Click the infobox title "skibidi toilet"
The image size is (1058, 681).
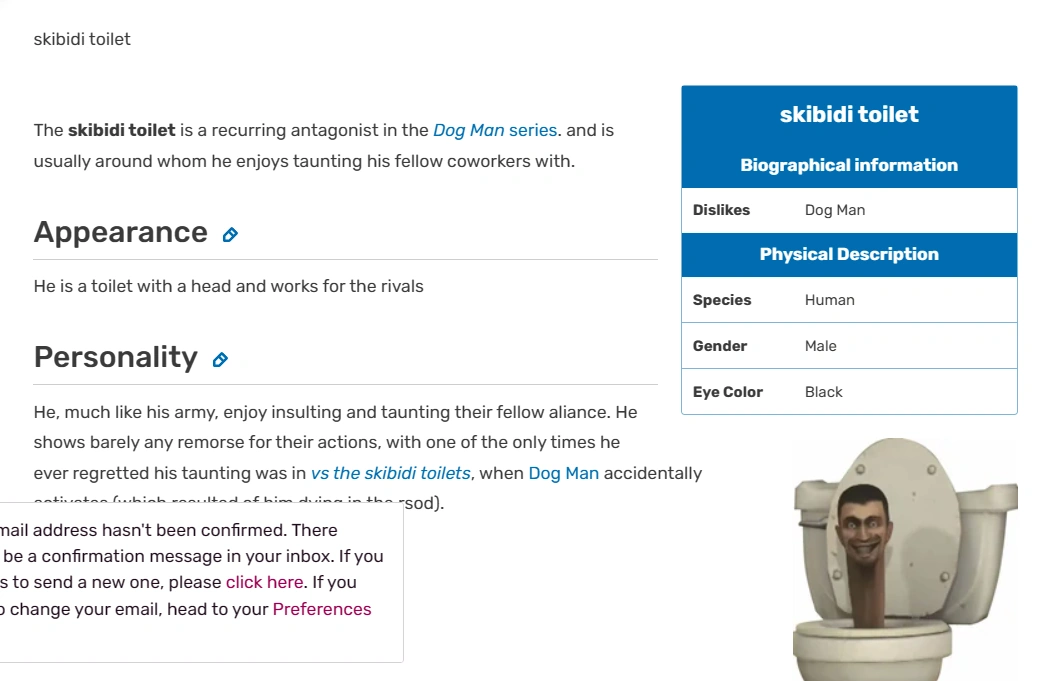pyautogui.click(x=849, y=114)
